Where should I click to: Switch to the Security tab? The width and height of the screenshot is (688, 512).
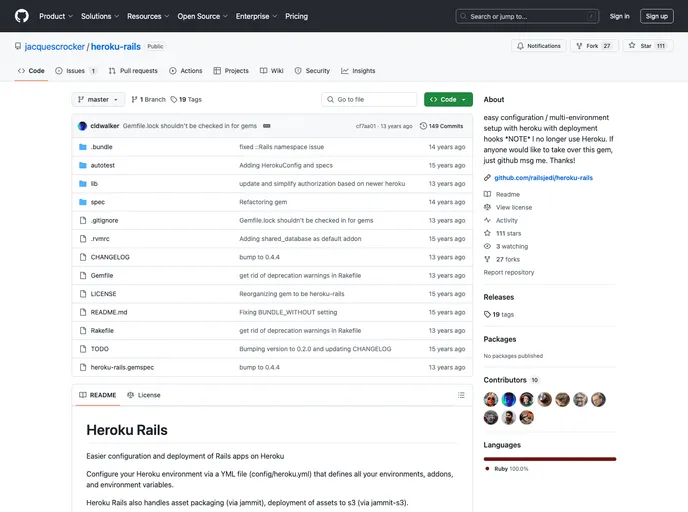pyautogui.click(x=312, y=71)
